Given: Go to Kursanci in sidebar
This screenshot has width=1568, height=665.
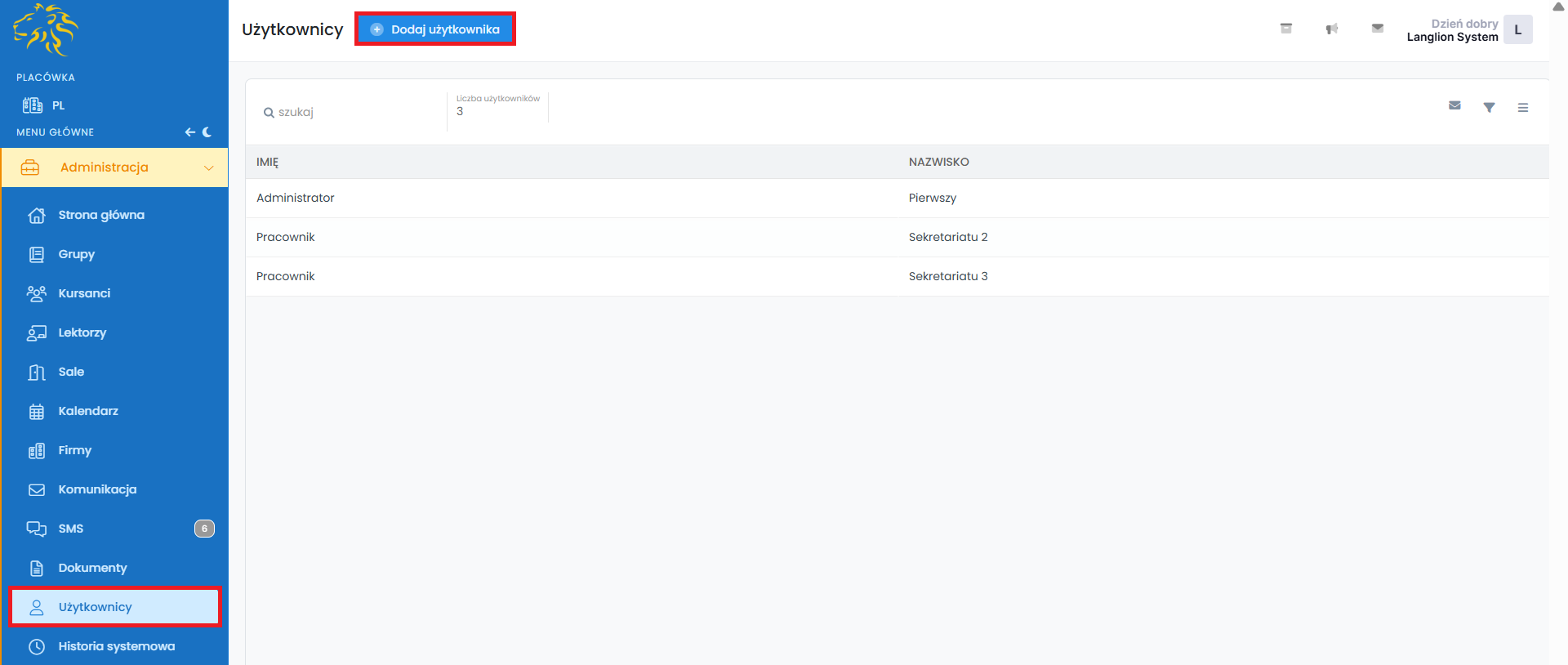Looking at the screenshot, I should click(x=84, y=293).
